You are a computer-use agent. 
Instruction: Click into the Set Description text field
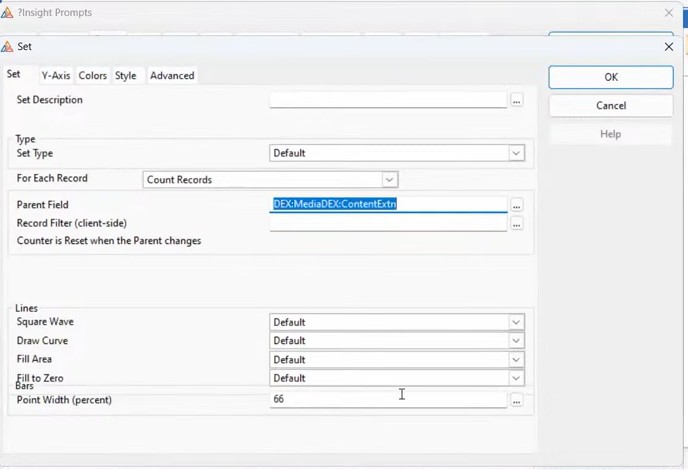[388, 100]
